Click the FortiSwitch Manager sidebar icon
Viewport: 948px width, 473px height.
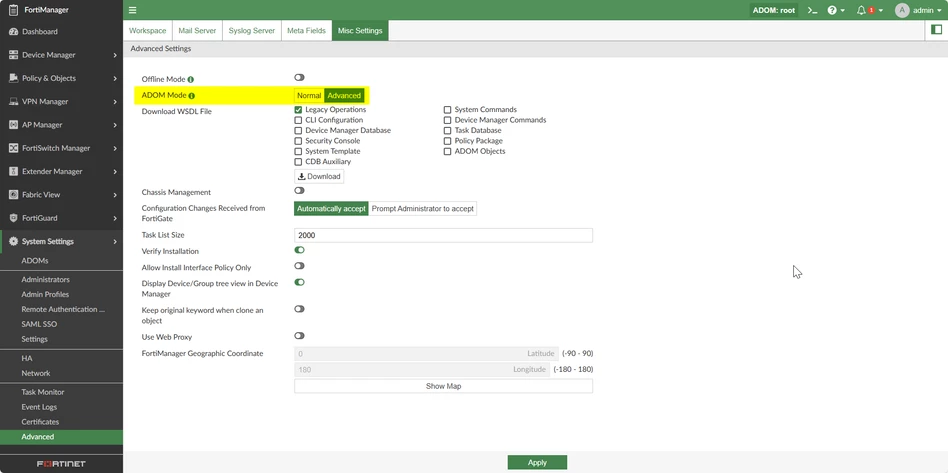pyautogui.click(x=13, y=148)
